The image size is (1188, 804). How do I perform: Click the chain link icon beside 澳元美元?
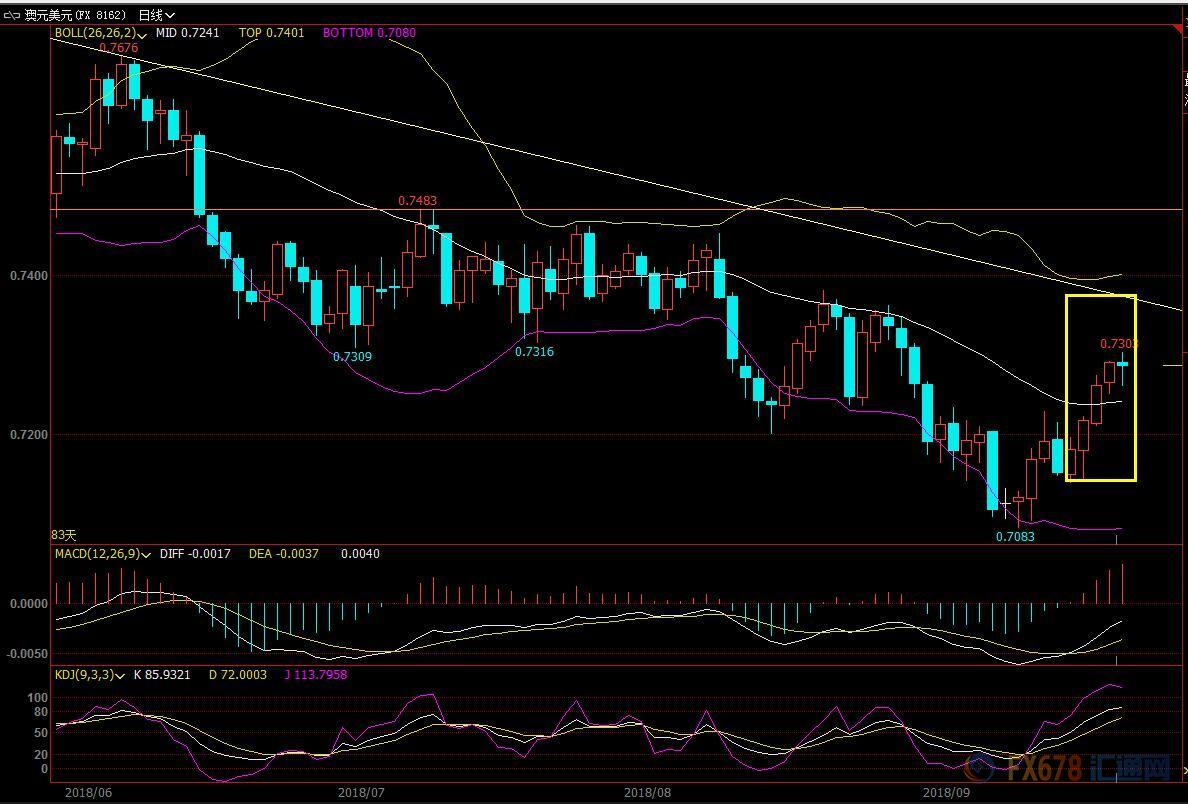click(12, 14)
